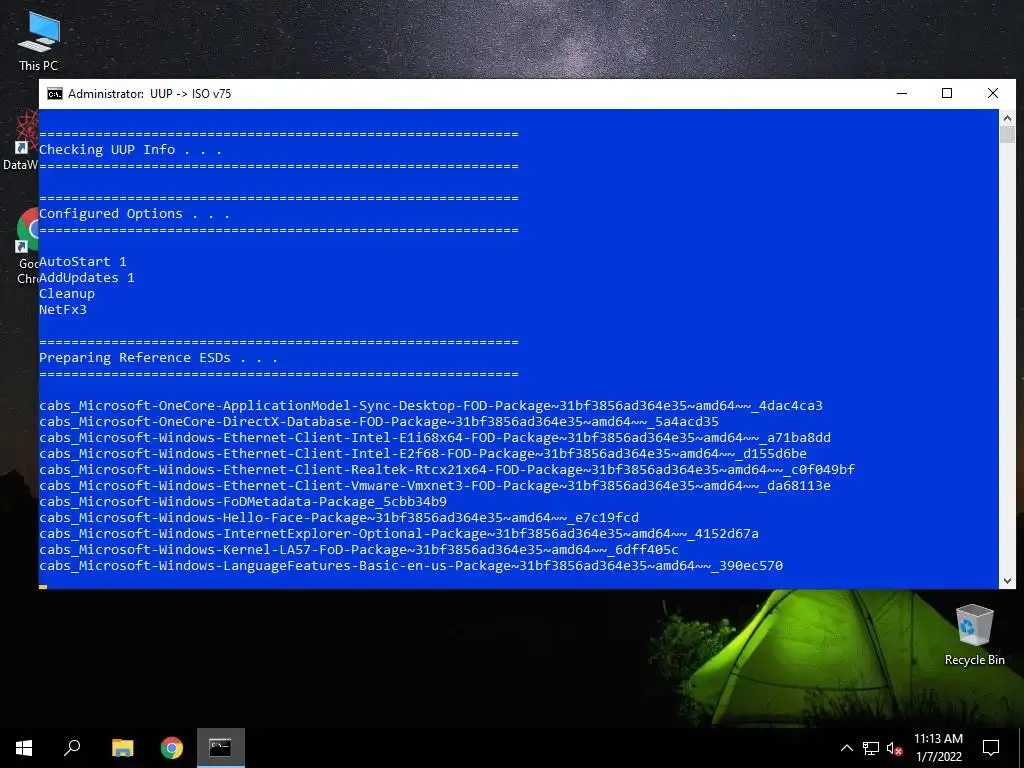This screenshot has width=1024, height=768.
Task: Click the FoDMetadata-Package_5cbb34b9 line
Action: tap(243, 502)
